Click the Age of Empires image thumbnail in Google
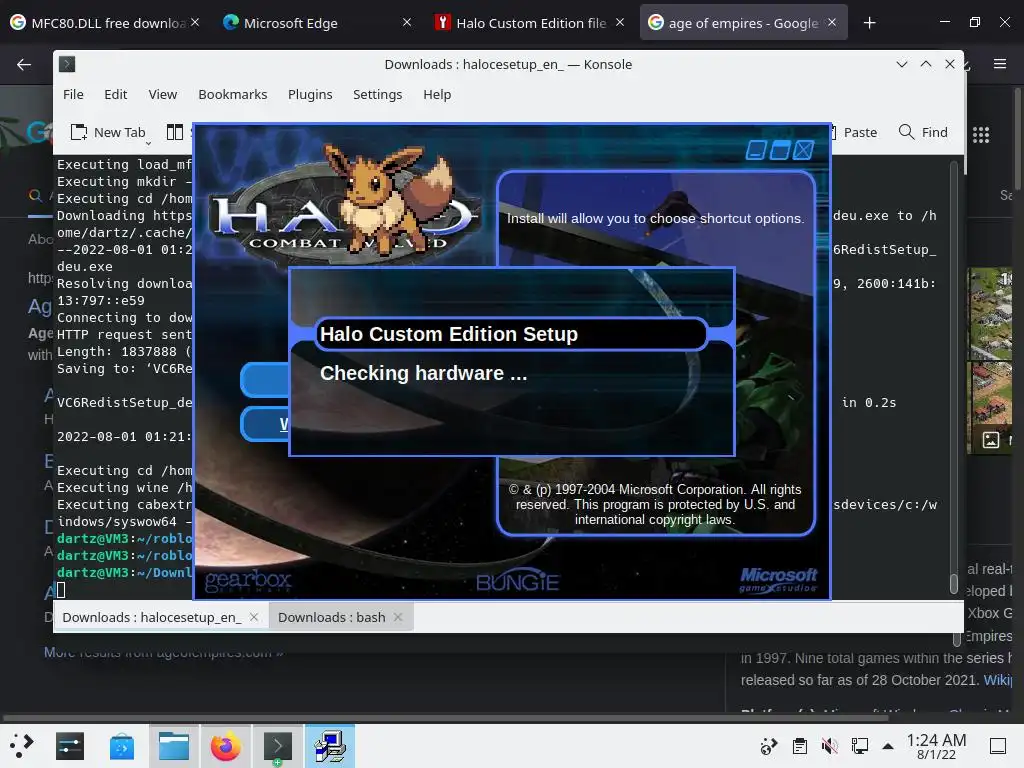This screenshot has width=1024, height=768. 989,313
